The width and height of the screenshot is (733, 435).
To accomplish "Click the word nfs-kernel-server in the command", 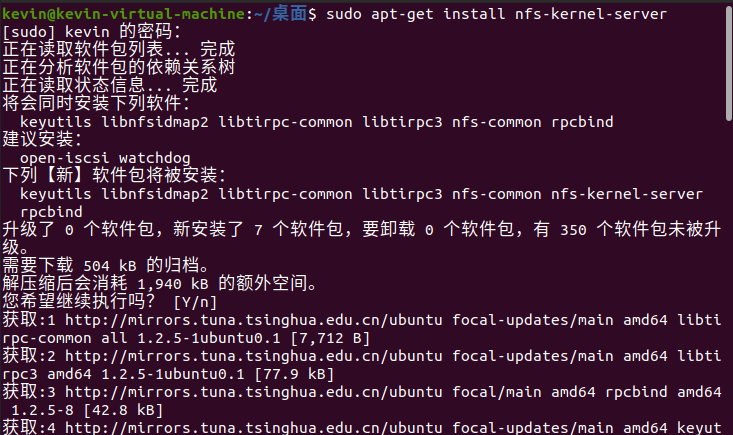I will [591, 14].
